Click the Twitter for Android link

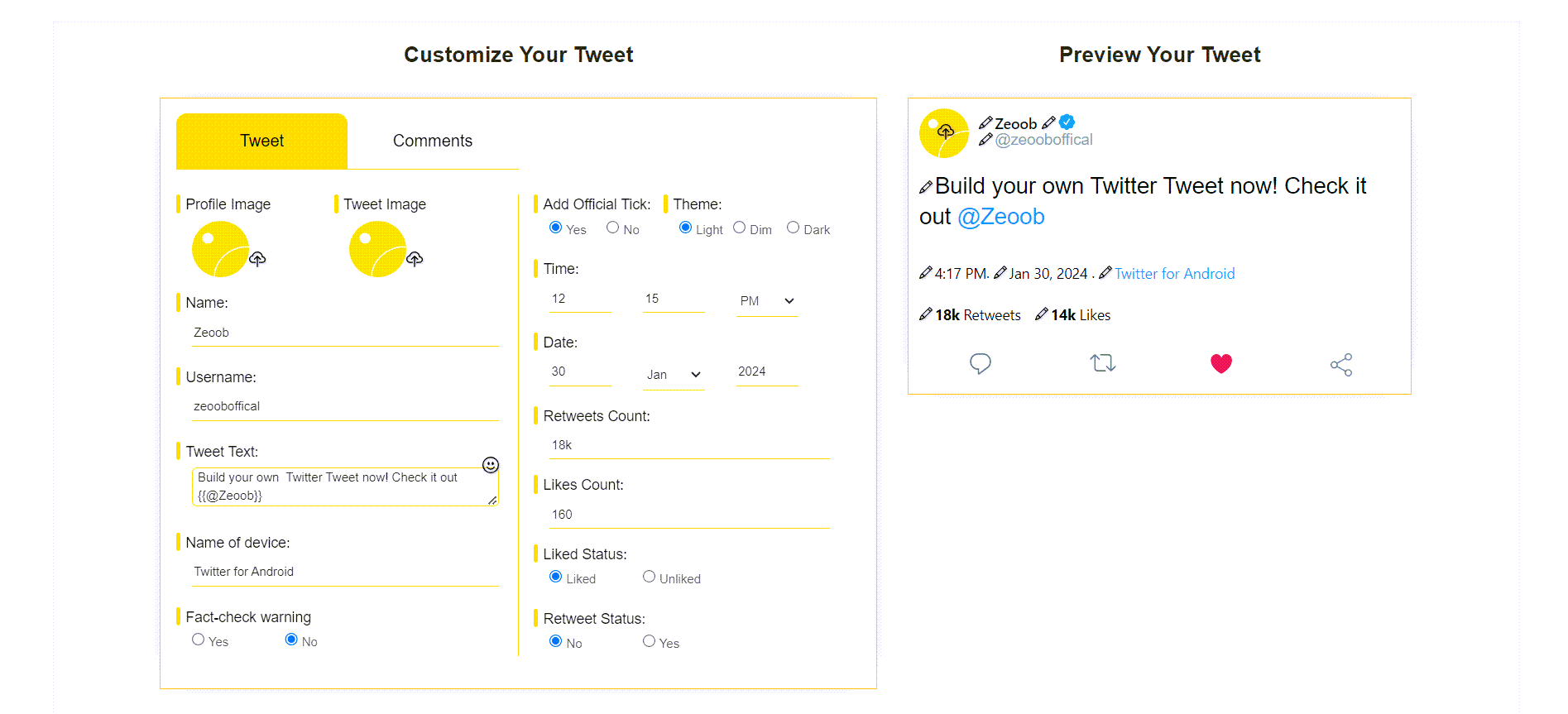coord(1174,274)
